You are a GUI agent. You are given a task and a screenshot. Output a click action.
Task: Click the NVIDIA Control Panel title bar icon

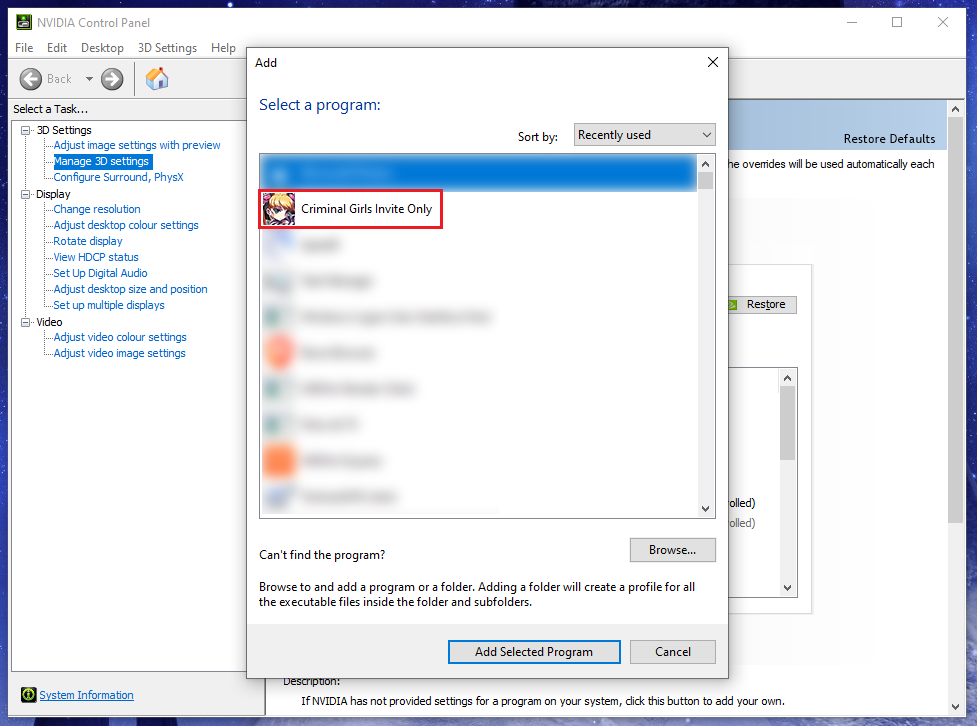(x=24, y=22)
